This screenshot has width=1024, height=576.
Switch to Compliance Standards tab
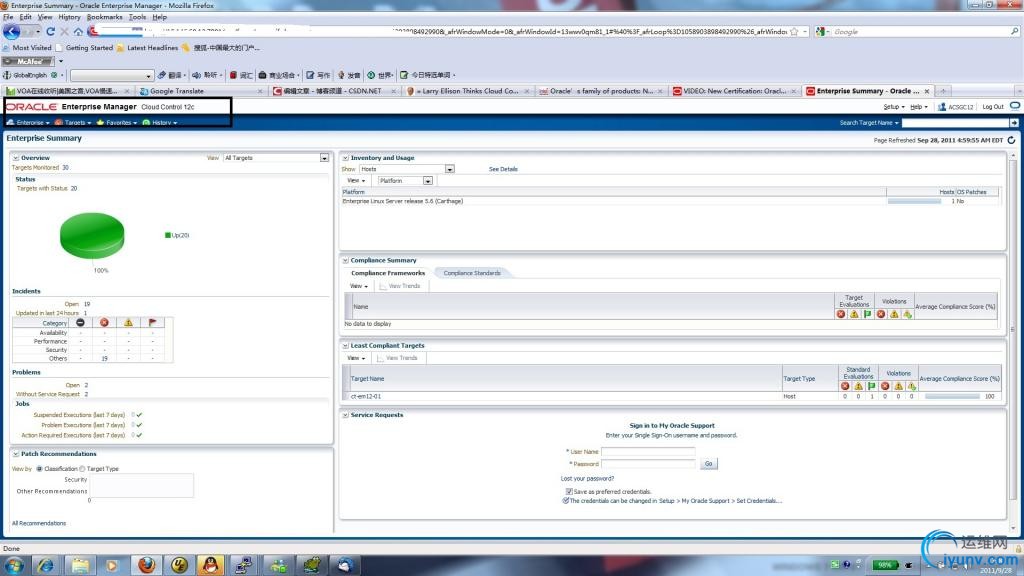tap(472, 273)
